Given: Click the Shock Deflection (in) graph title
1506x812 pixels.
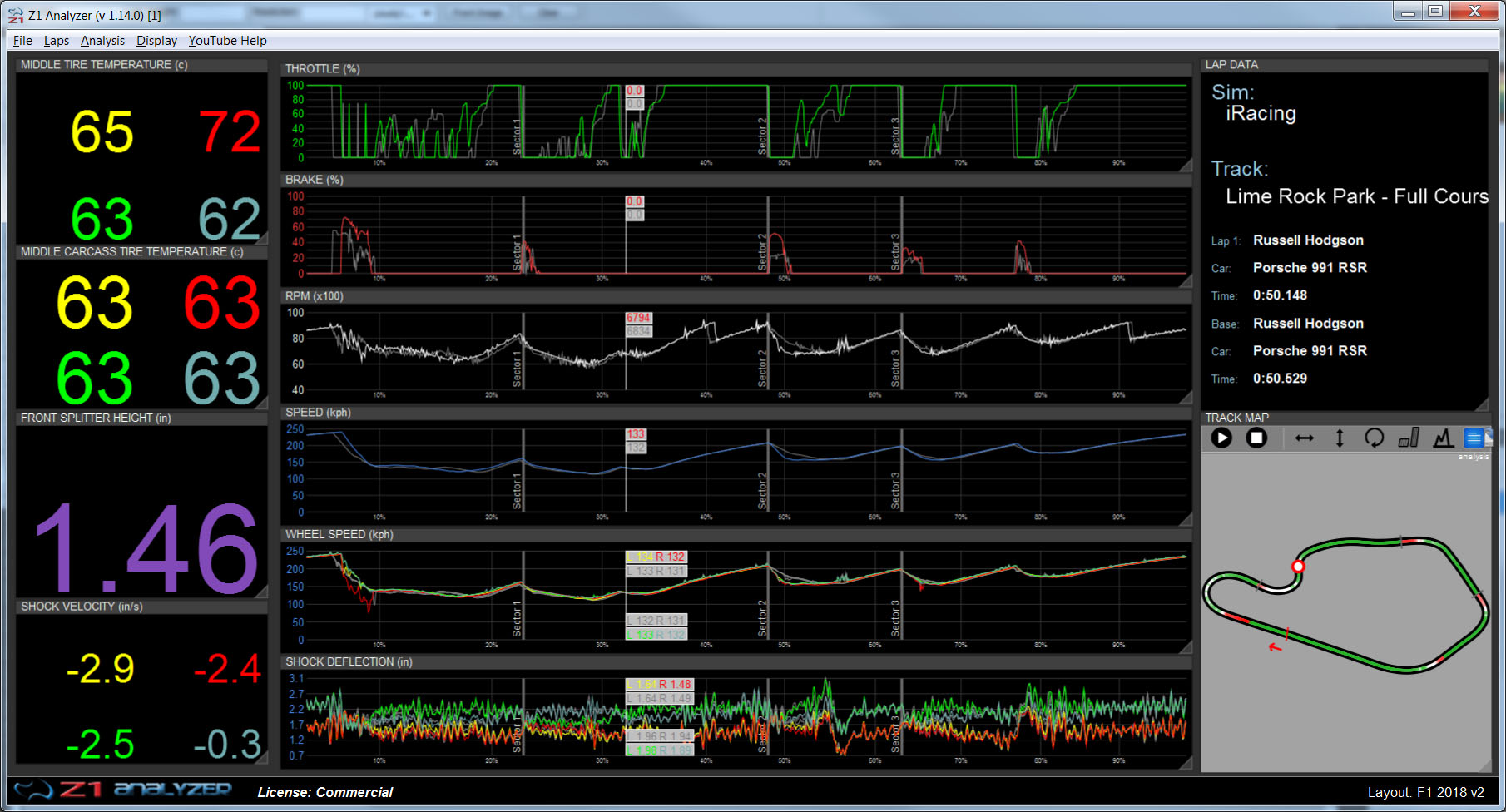Looking at the screenshot, I should pos(349,661).
